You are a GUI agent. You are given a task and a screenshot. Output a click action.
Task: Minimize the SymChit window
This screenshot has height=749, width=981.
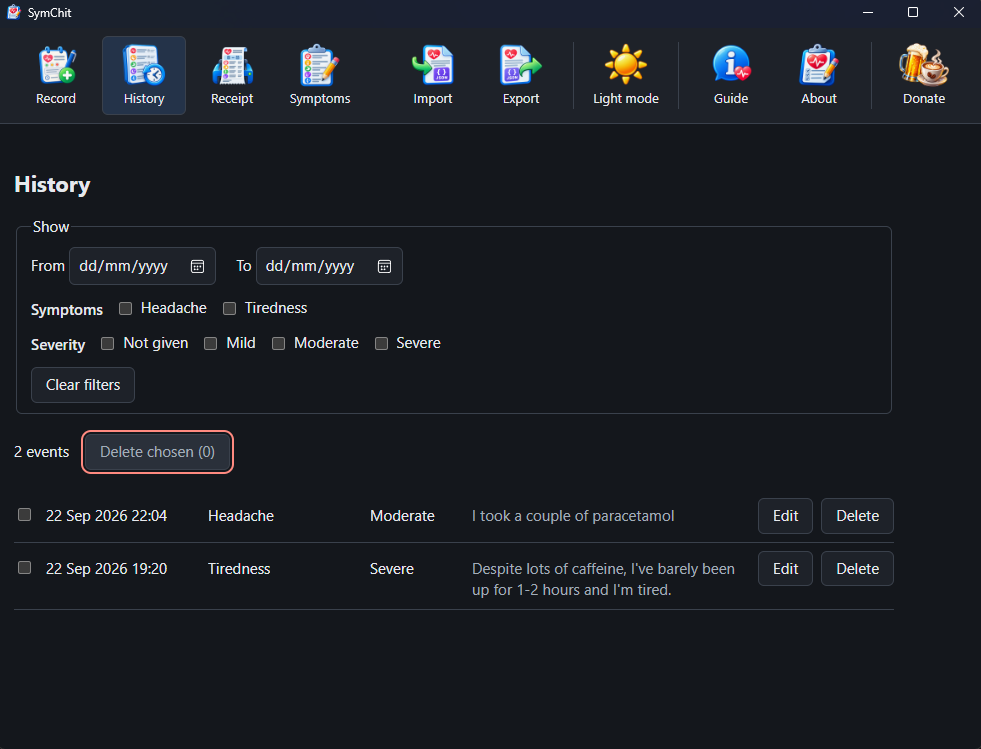(868, 13)
